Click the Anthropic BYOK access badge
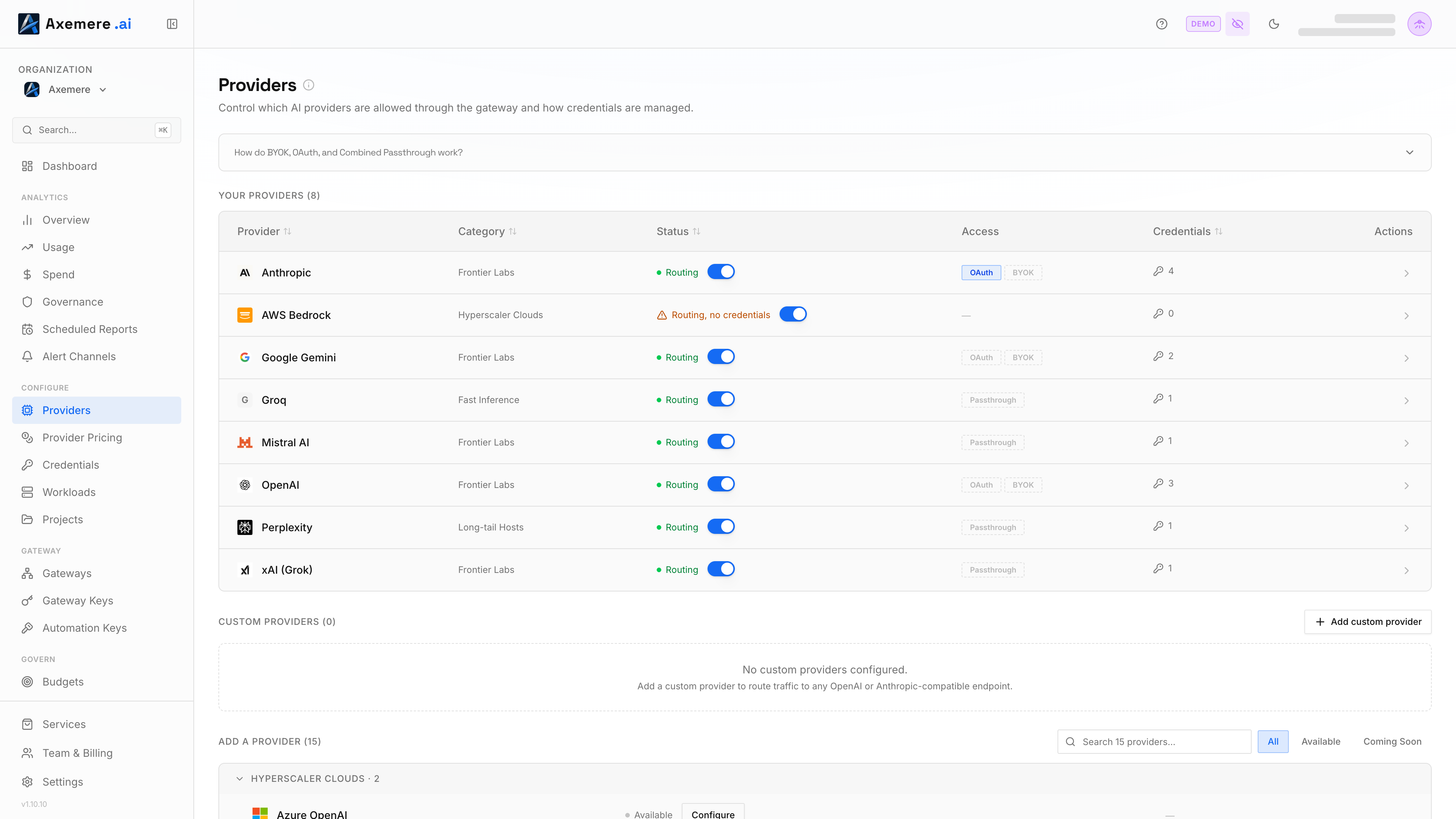Screen dimensions: 1456x819 point(1023,273)
